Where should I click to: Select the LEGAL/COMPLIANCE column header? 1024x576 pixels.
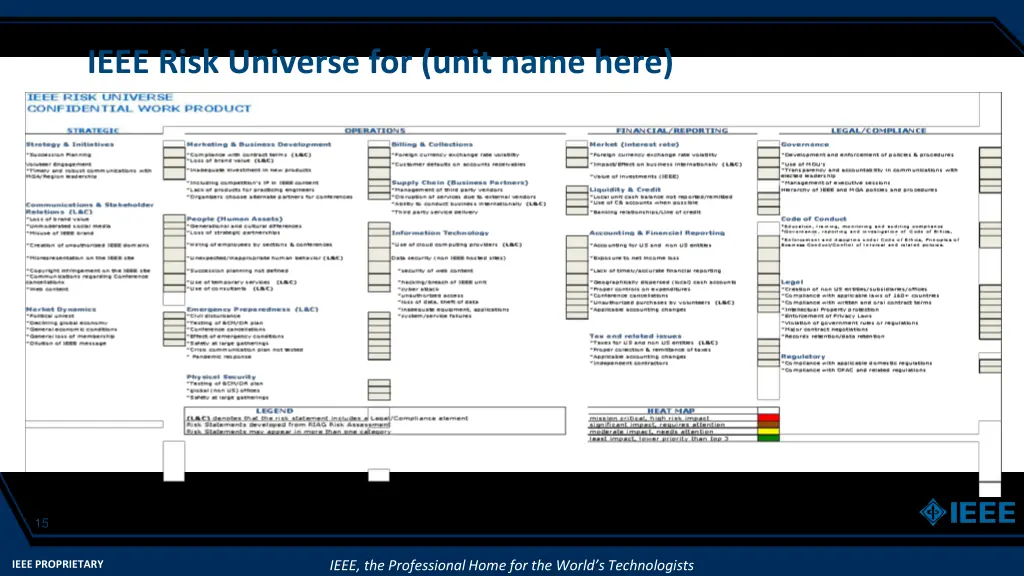coord(878,131)
